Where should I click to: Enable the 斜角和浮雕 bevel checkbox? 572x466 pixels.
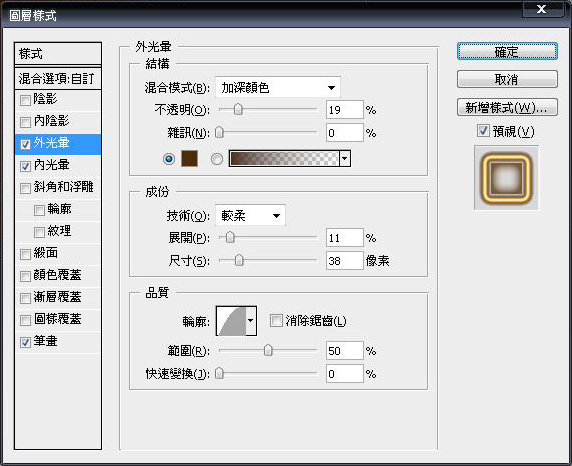[25, 188]
